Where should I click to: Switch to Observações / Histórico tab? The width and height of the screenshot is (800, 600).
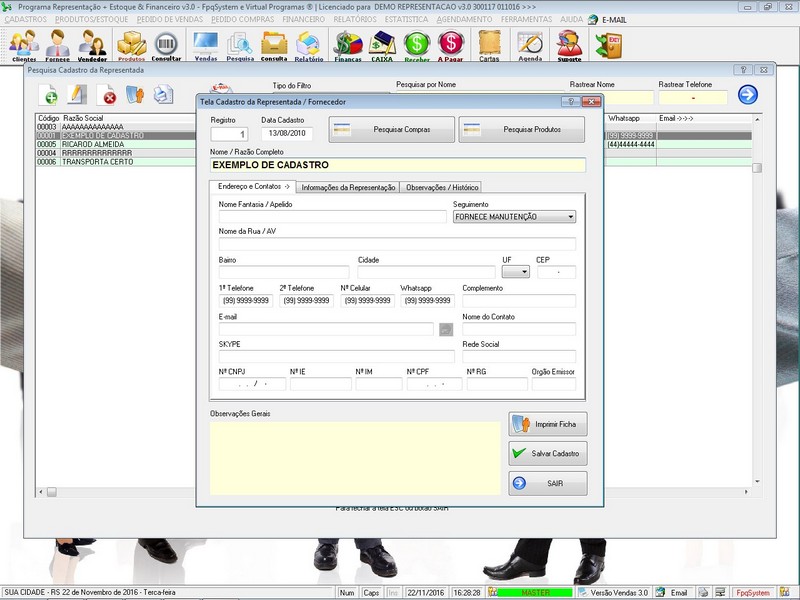coord(442,187)
